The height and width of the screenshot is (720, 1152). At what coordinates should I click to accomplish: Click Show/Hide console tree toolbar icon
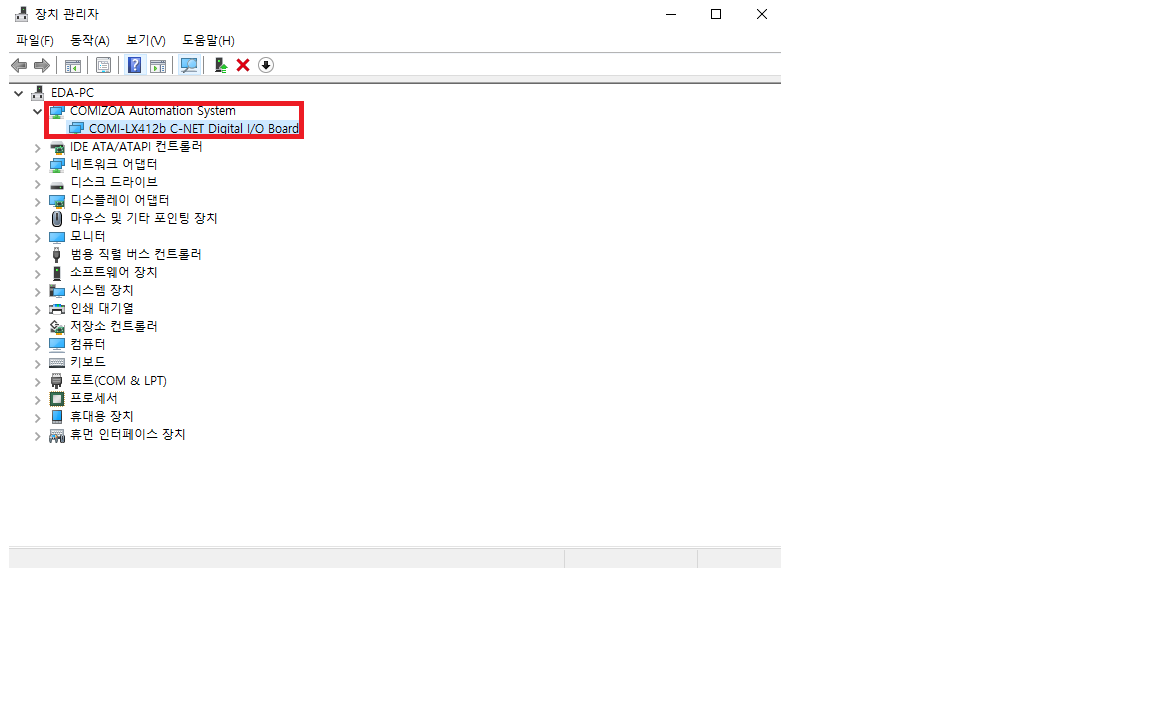(x=72, y=65)
